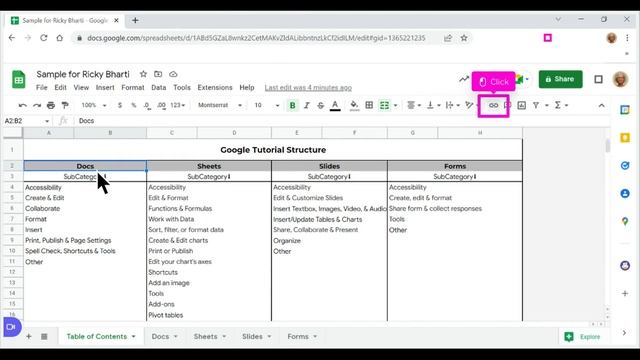Click the Redo icon in toolbar

pyautogui.click(x=37, y=105)
